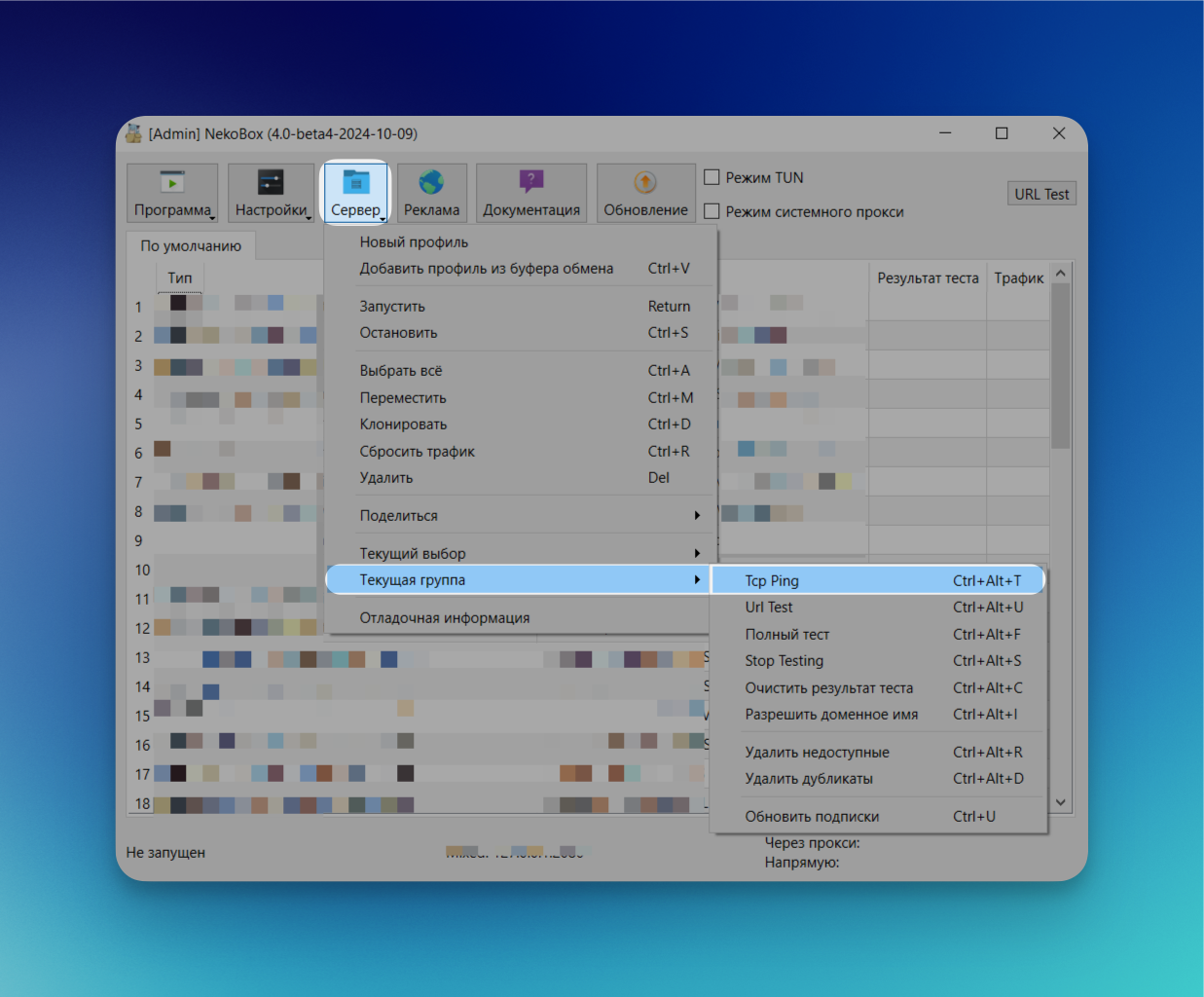This screenshot has height=997, width=1204.
Task: Select row number 18 in the list
Action: tap(142, 803)
